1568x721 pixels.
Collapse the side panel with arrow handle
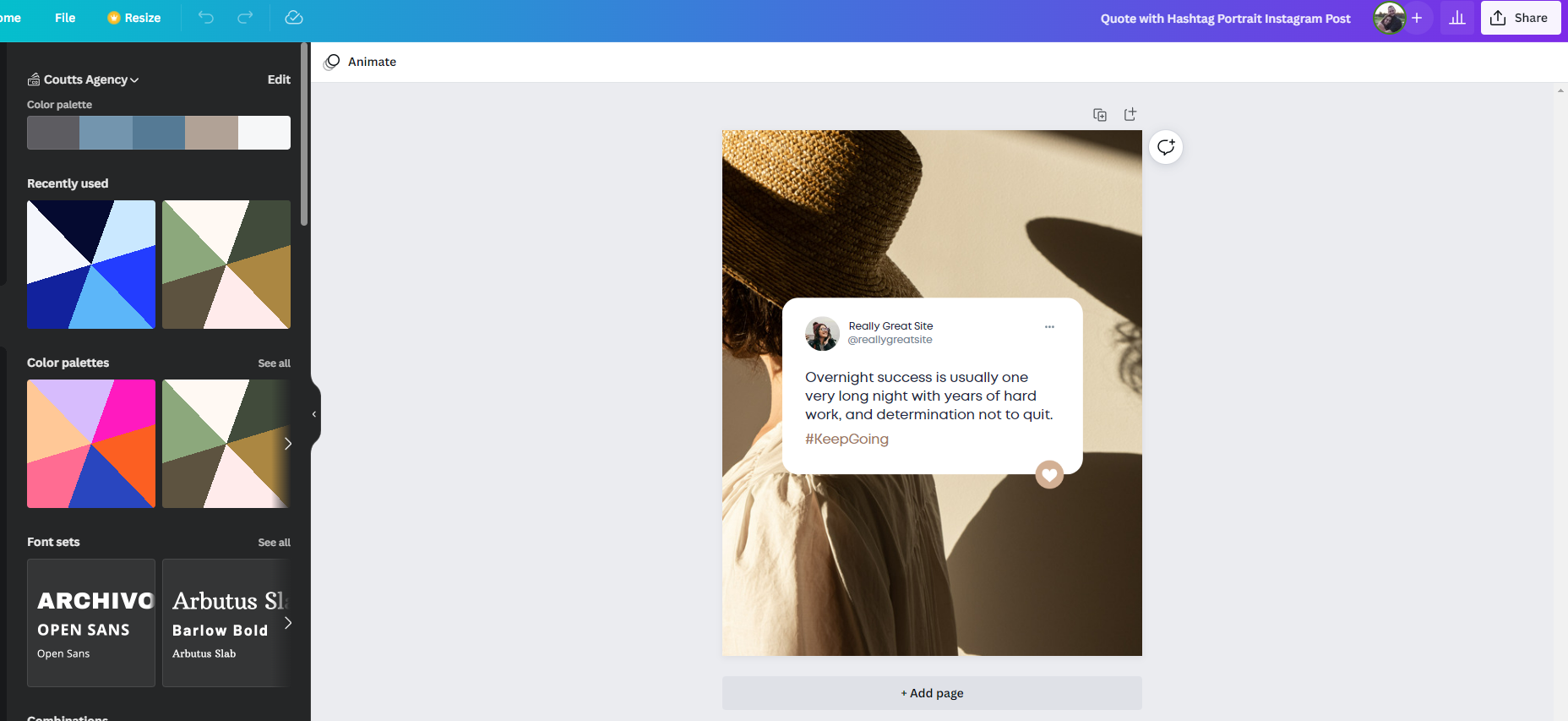point(314,414)
